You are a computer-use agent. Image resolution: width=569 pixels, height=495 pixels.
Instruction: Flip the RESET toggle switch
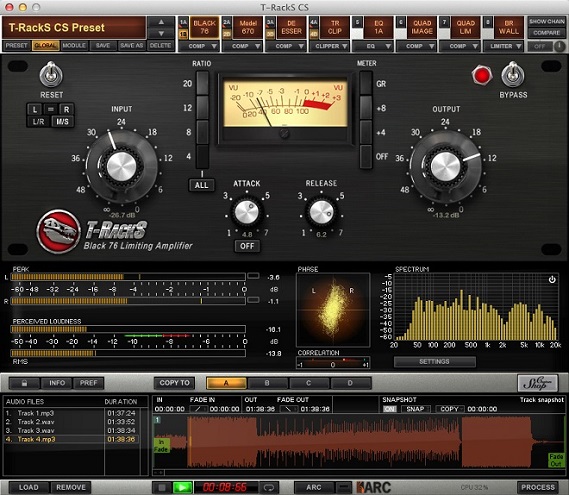pos(51,74)
